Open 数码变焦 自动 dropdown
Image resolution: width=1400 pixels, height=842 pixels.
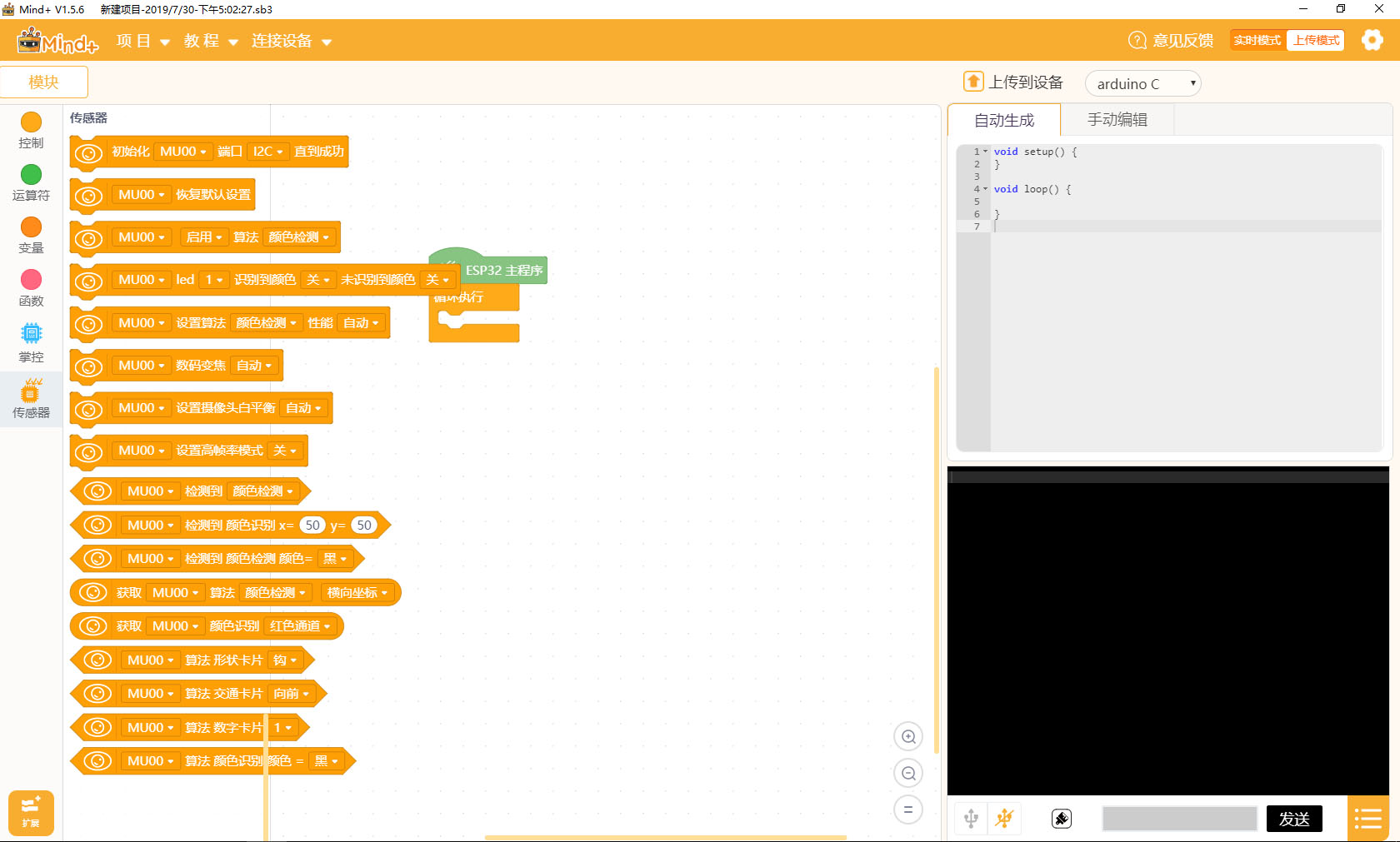[254, 366]
